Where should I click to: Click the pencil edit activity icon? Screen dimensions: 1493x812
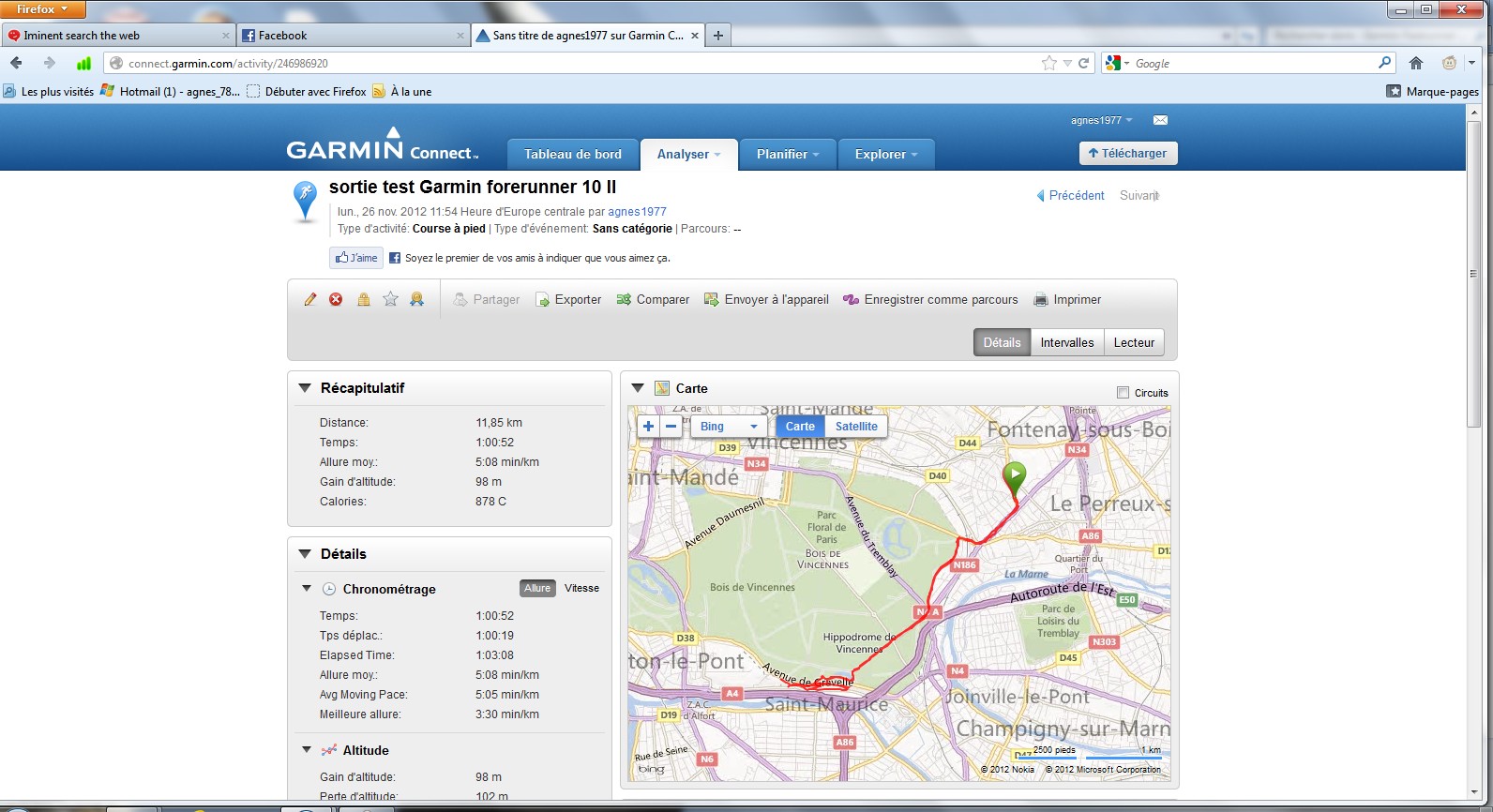[x=310, y=299]
